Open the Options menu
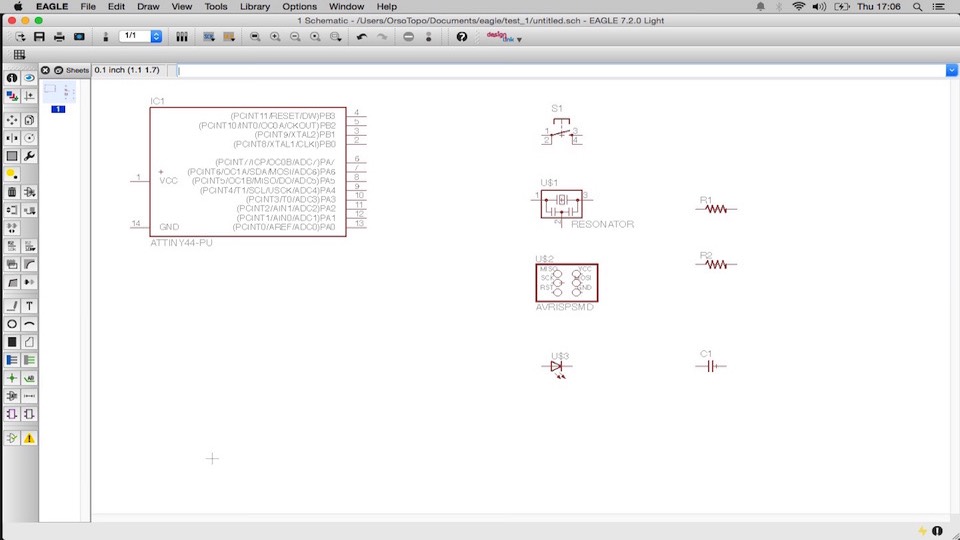The image size is (960, 540). click(x=299, y=6)
